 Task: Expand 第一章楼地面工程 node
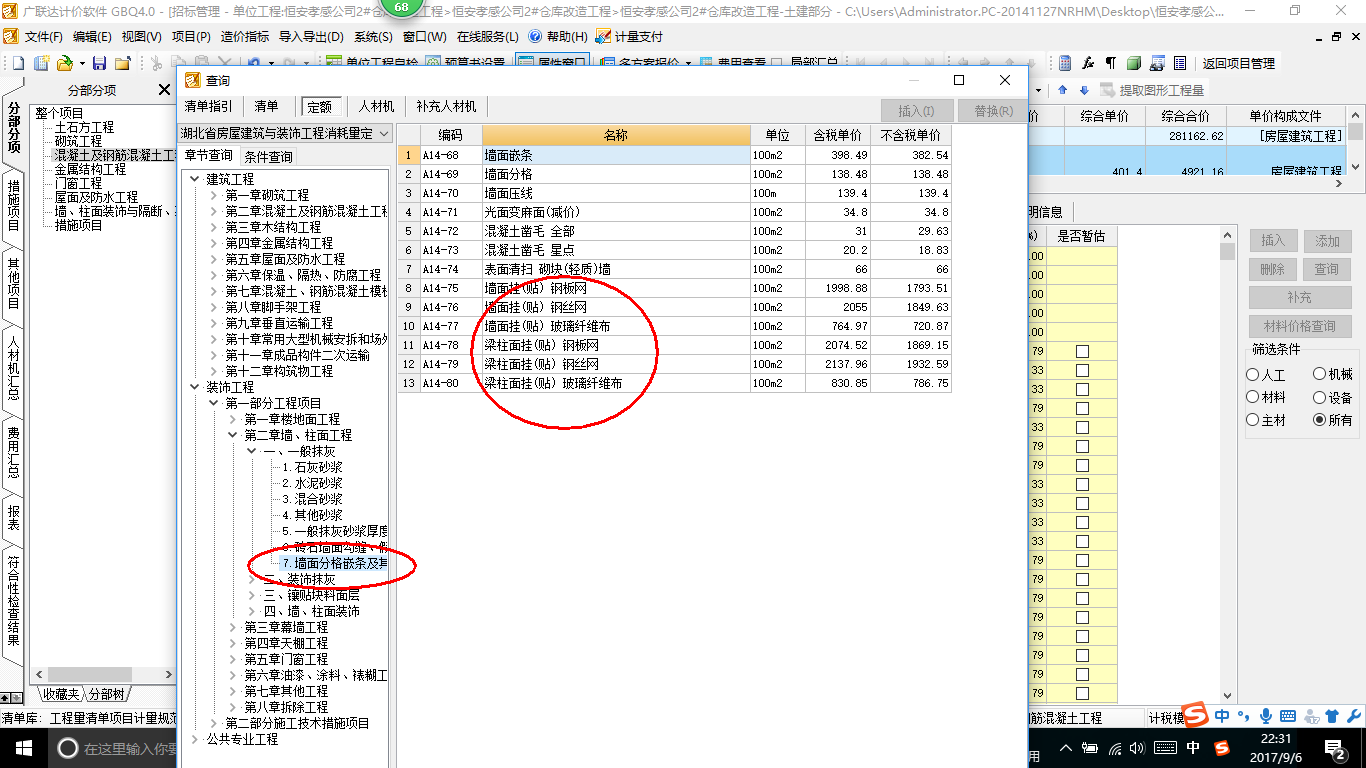232,419
